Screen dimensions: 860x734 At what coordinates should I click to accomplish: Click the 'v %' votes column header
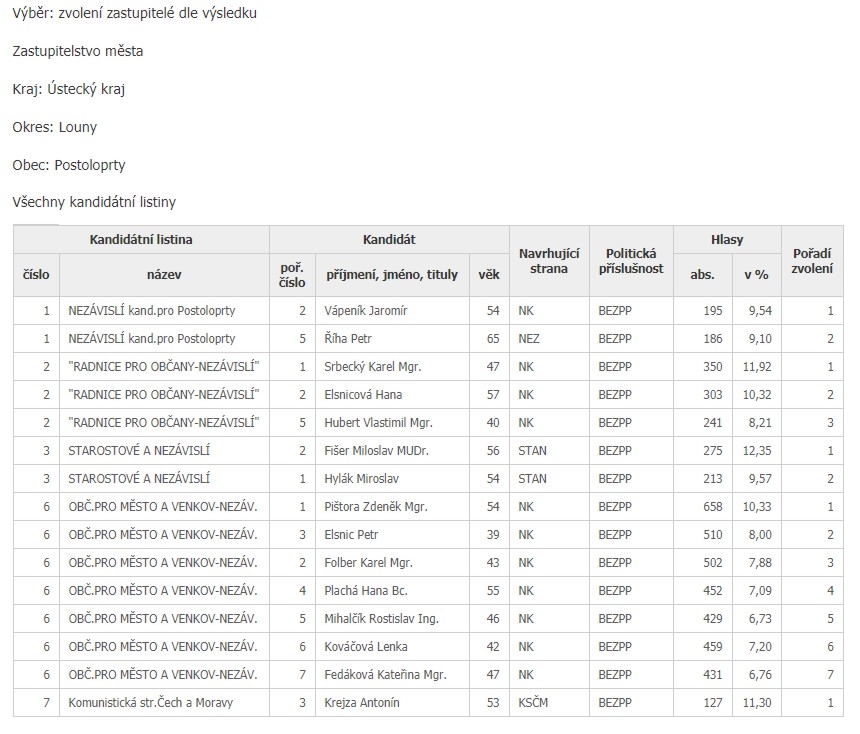(x=756, y=275)
